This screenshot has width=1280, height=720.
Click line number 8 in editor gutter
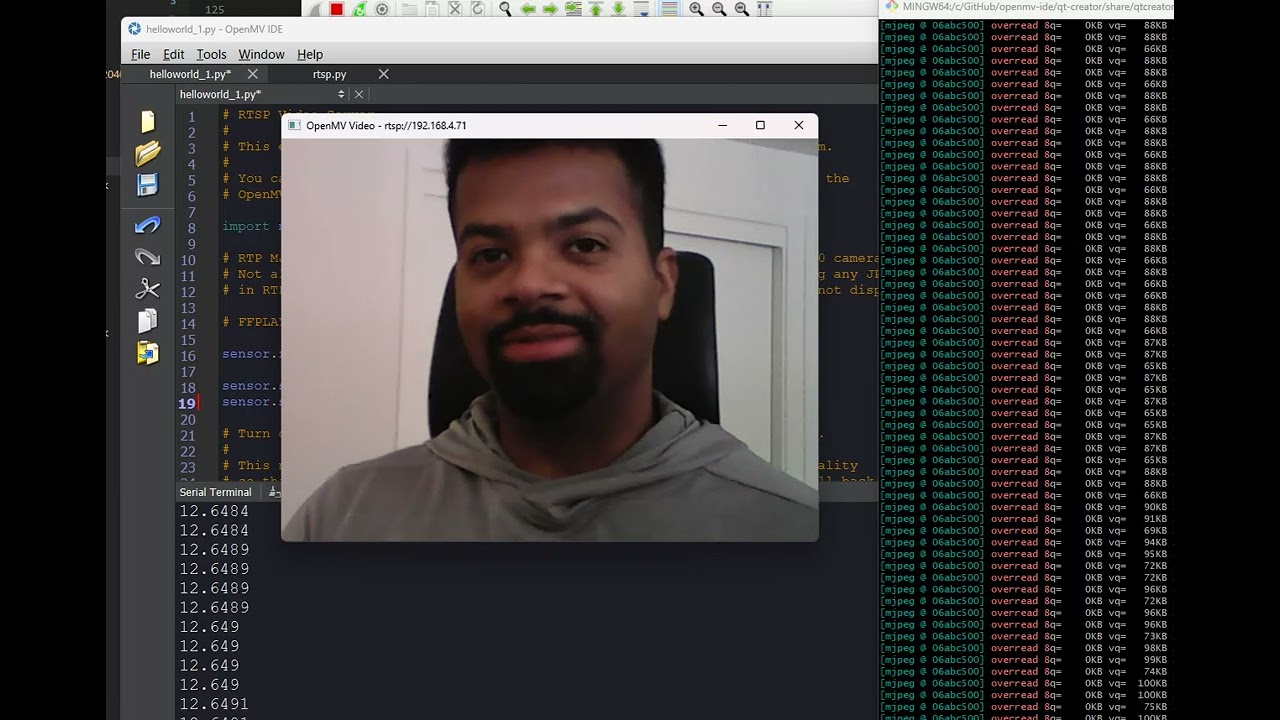tap(191, 228)
